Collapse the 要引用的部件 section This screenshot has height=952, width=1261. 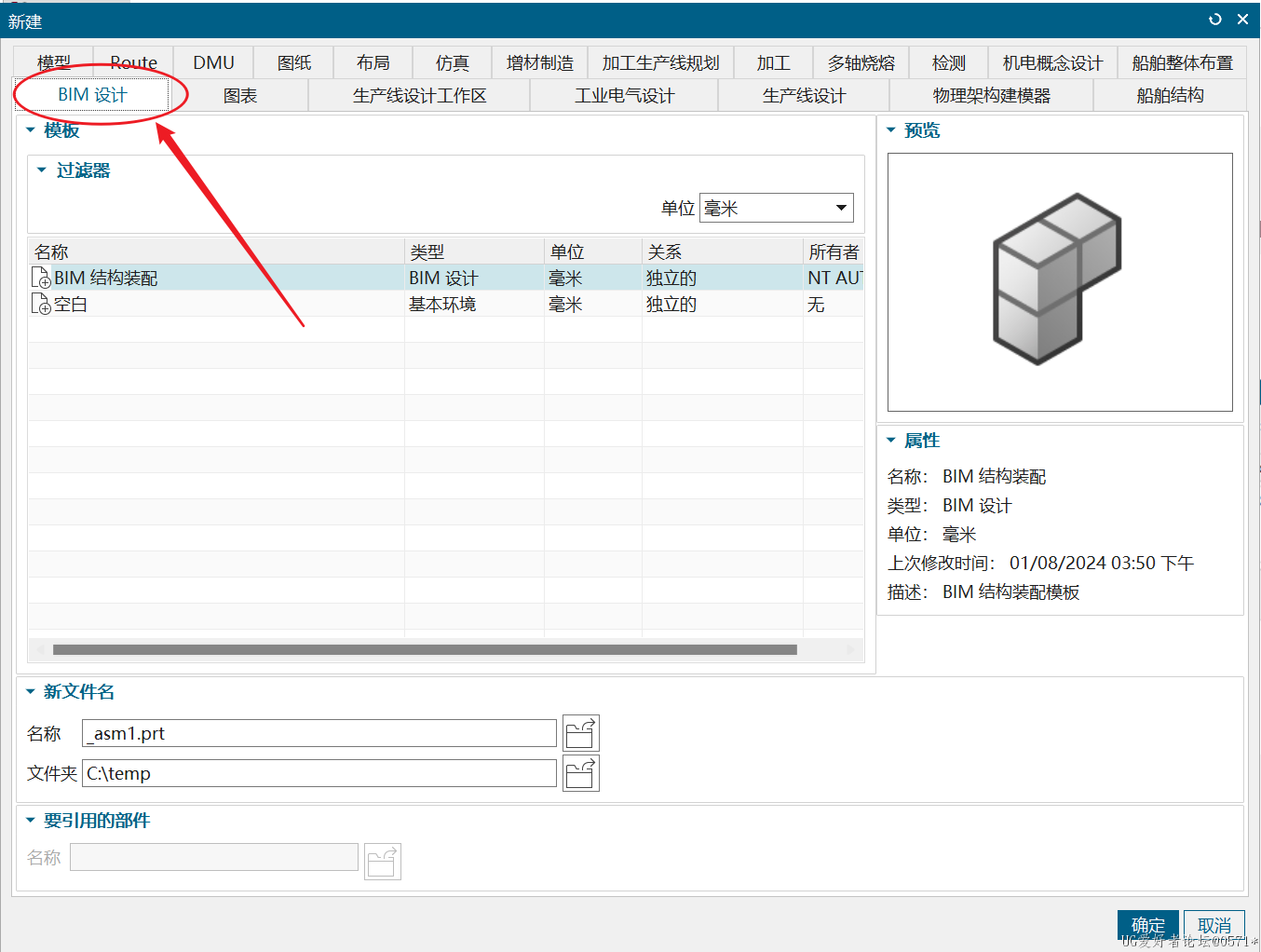click(x=31, y=821)
